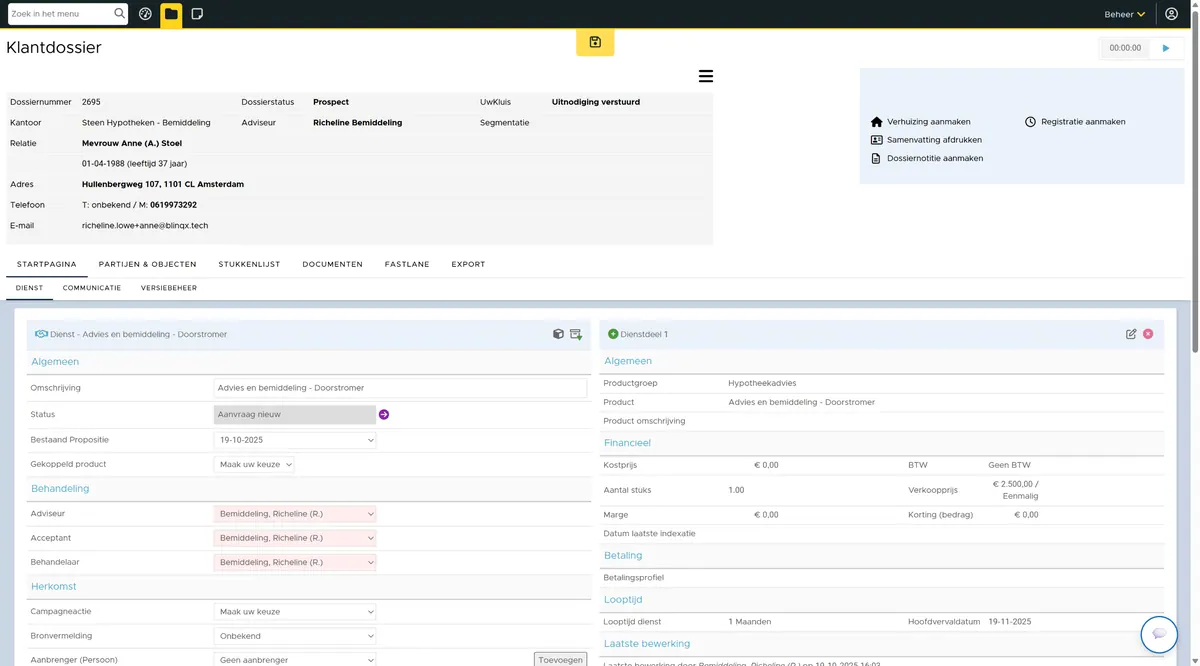Image resolution: width=1200 pixels, height=666 pixels.
Task: Open the Behandelaar dropdown
Action: click(x=295, y=562)
